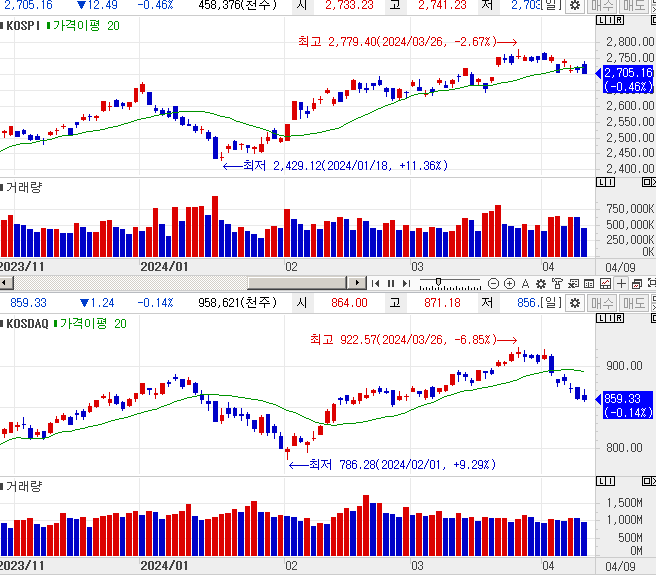Click 2,800.00 on KOSPI price axis
The width and height of the screenshot is (656, 575).
[630, 42]
